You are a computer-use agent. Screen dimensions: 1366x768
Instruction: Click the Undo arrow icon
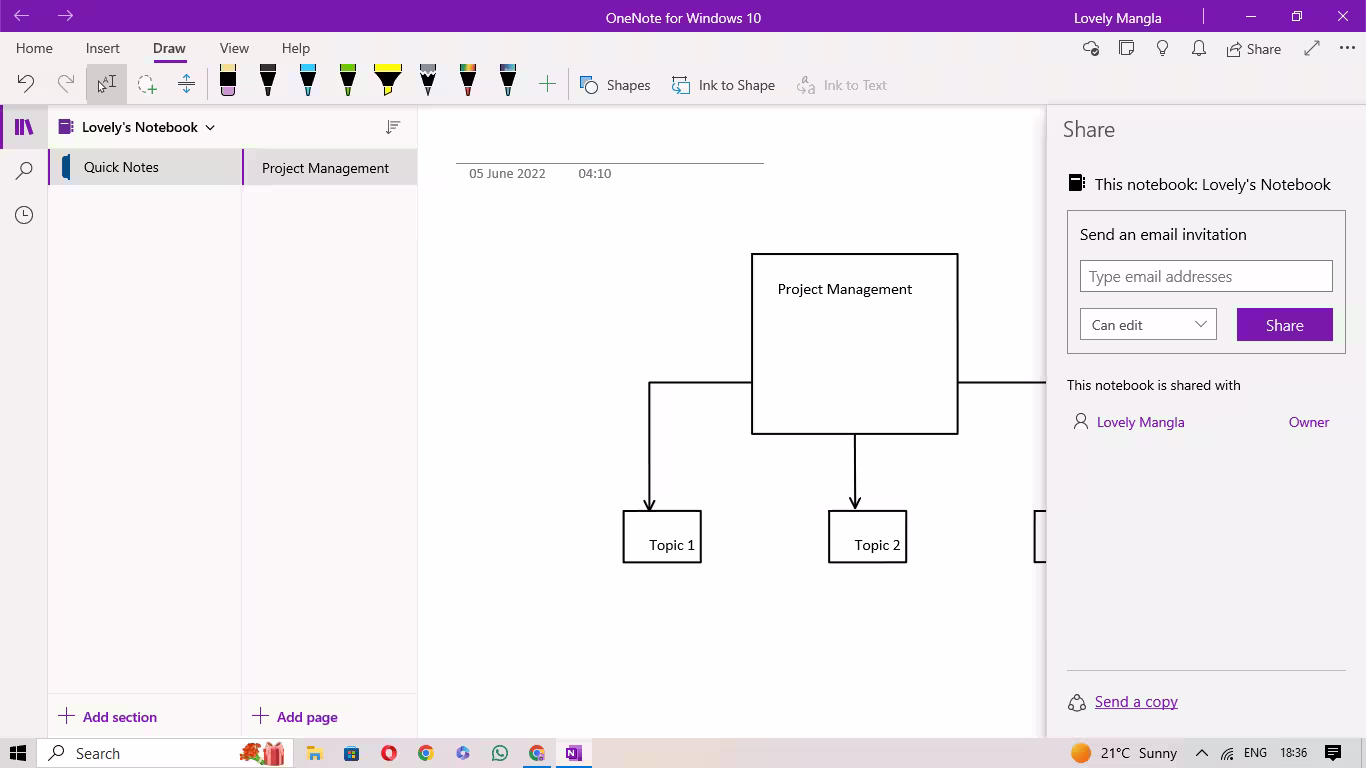point(26,85)
